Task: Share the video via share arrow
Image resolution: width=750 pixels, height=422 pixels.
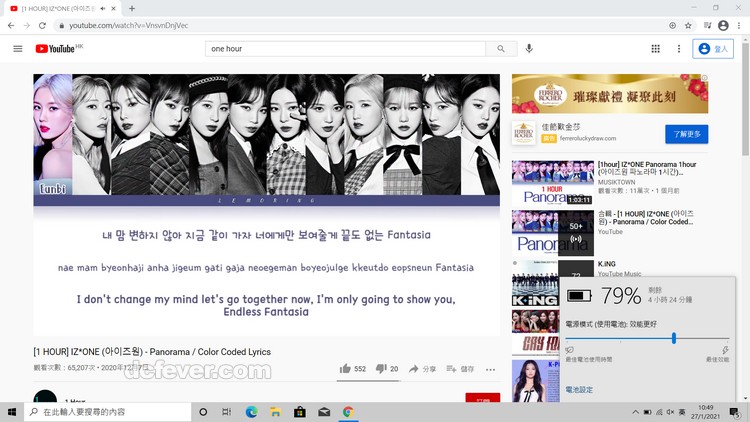Action: (x=422, y=369)
